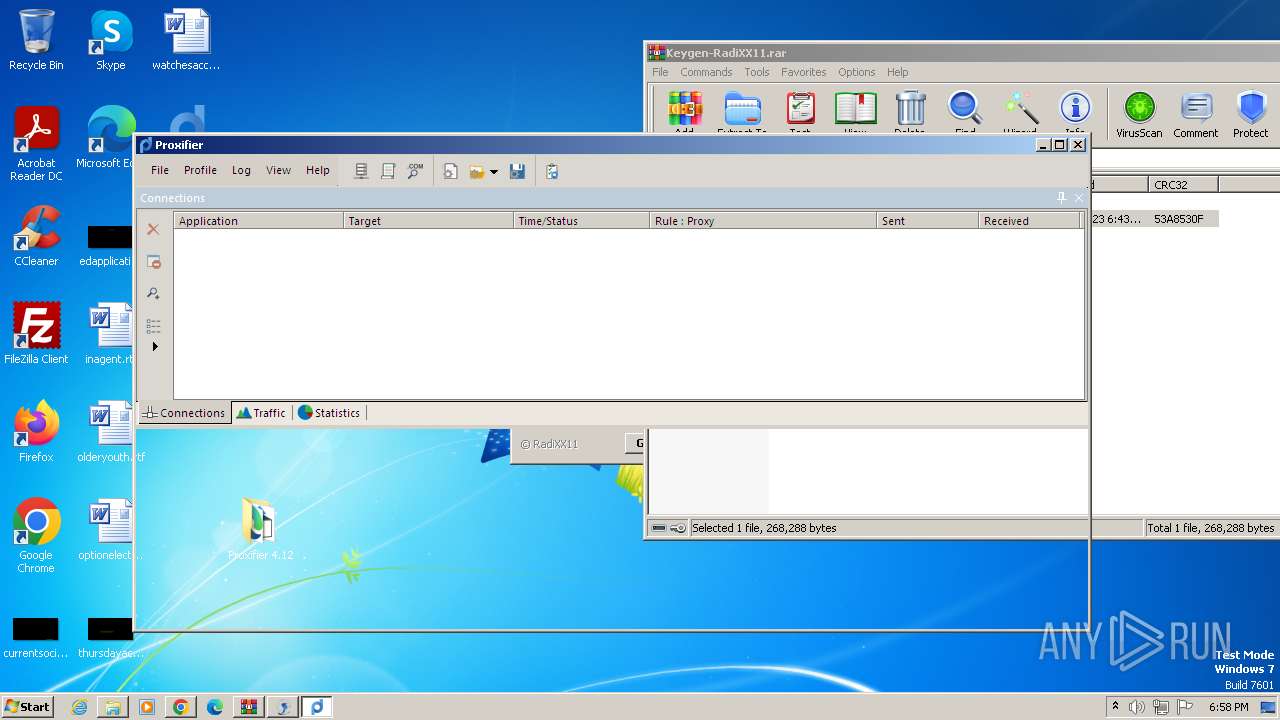Click the VirusScan icon in WinRAR
Viewport: 1280px width, 720px height.
[x=1139, y=114]
